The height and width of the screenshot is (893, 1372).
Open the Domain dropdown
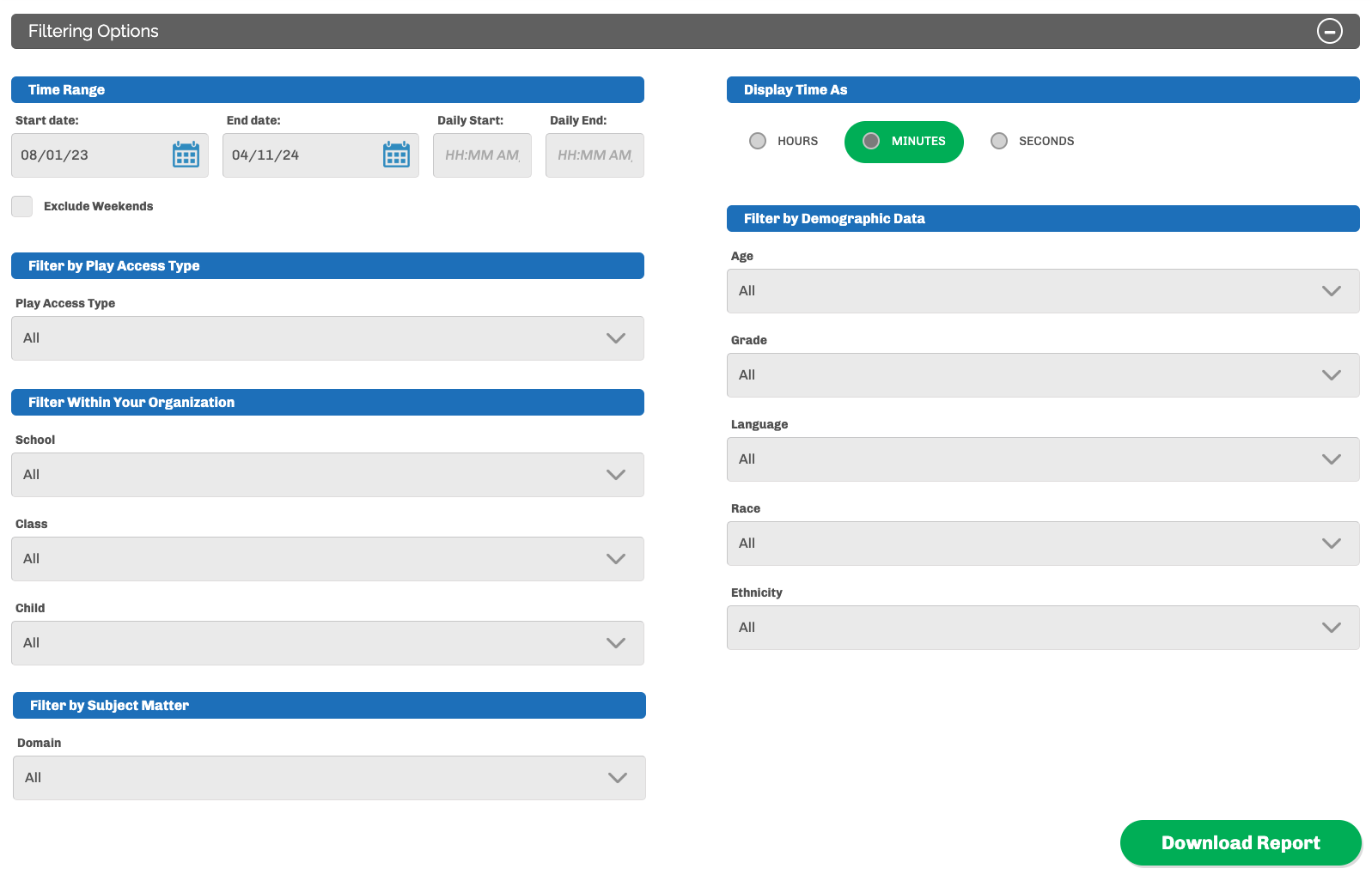(x=329, y=778)
